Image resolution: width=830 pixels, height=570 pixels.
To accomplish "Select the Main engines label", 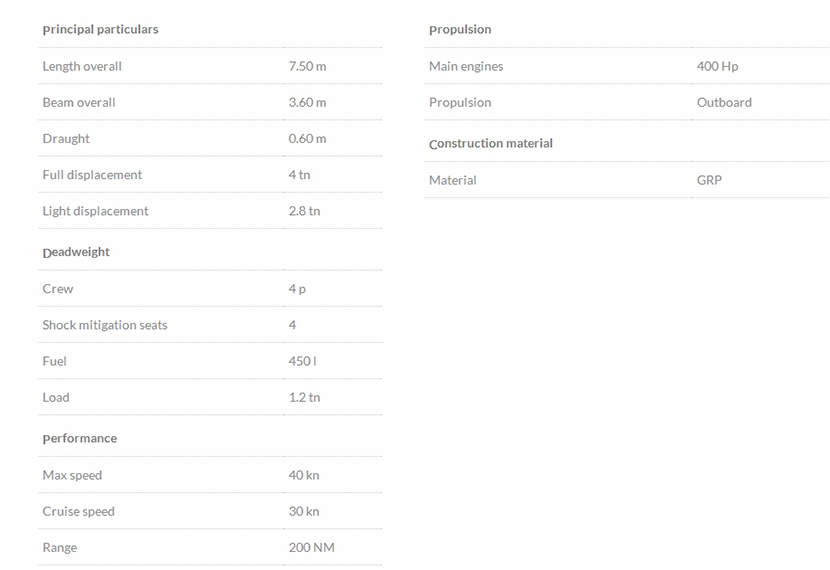I will coord(466,66).
